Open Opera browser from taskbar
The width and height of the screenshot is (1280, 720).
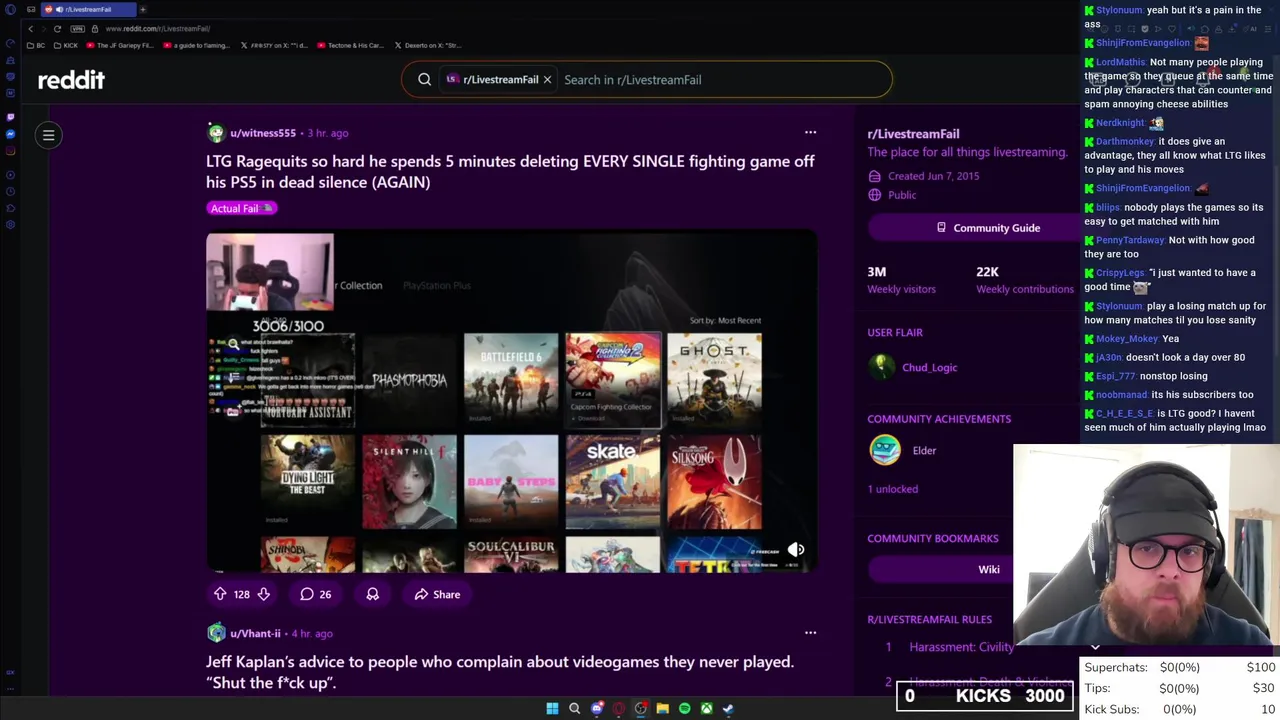(x=619, y=708)
